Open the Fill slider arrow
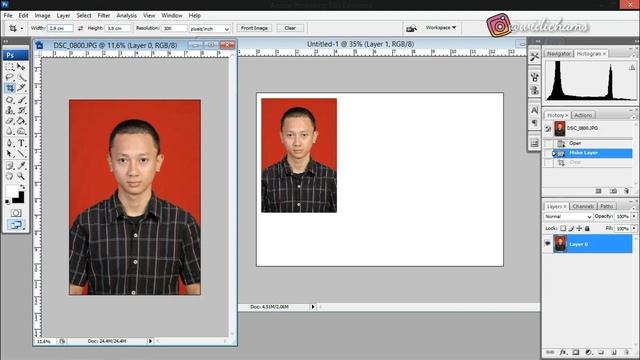Viewport: 640px width, 360px height. pos(634,229)
